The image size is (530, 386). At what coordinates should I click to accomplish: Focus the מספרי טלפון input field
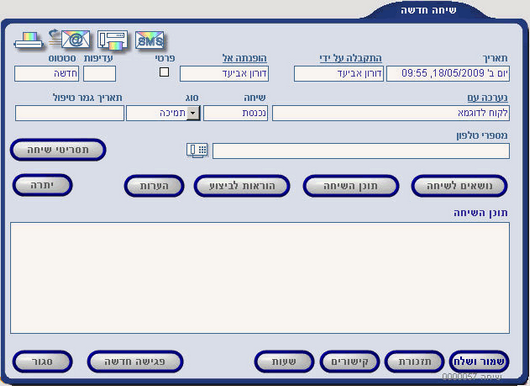(x=361, y=151)
